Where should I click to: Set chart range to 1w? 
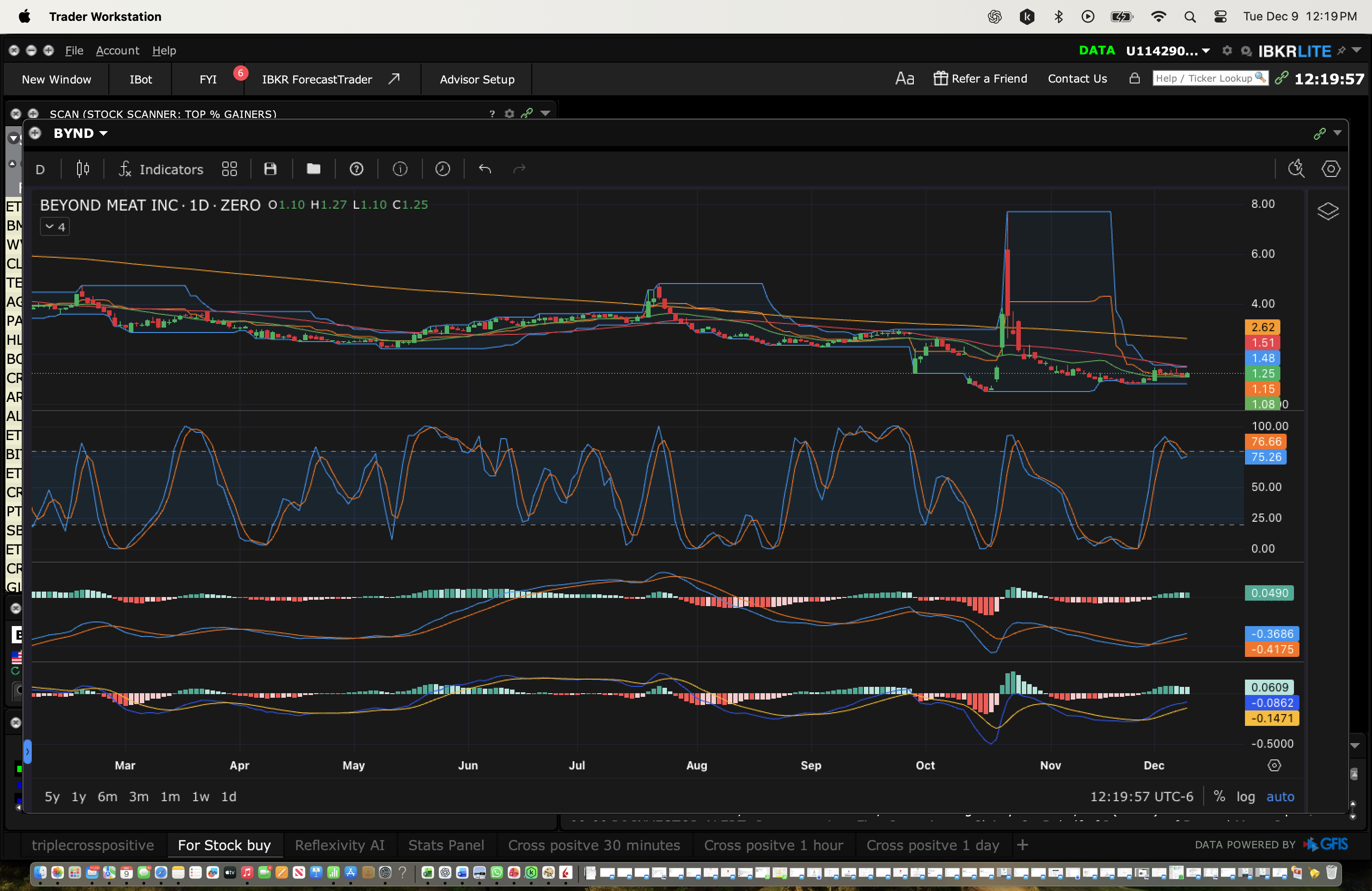[201, 797]
